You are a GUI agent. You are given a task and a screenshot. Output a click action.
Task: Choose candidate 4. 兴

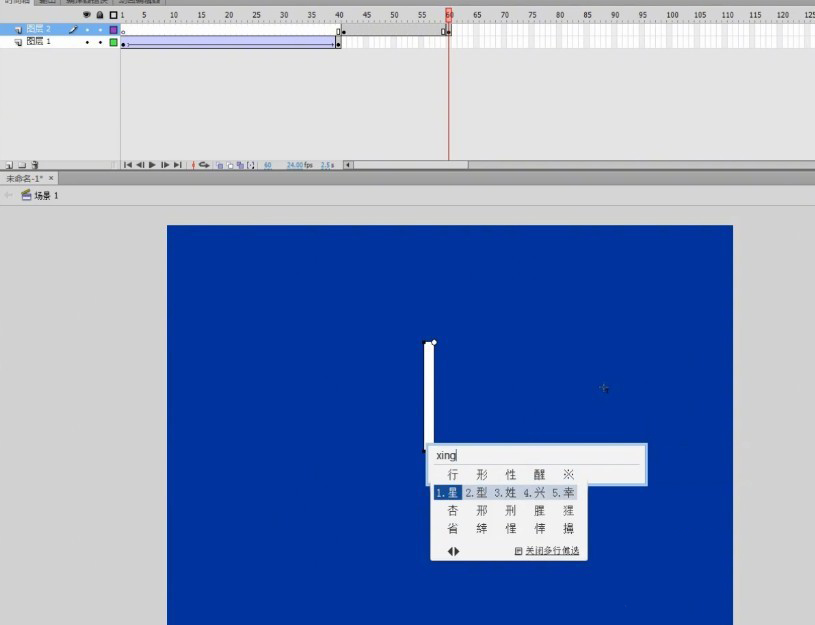tap(534, 492)
